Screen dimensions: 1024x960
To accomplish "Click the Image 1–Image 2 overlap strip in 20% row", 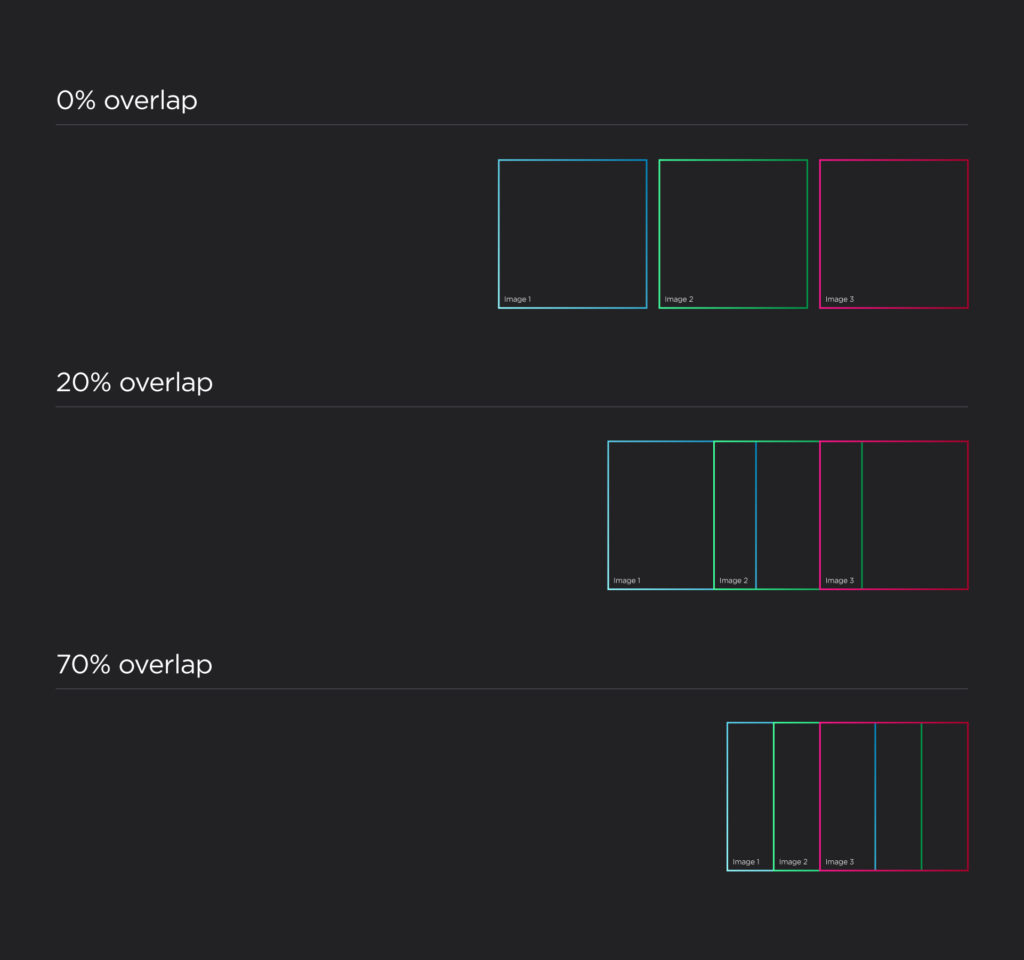I will point(735,515).
